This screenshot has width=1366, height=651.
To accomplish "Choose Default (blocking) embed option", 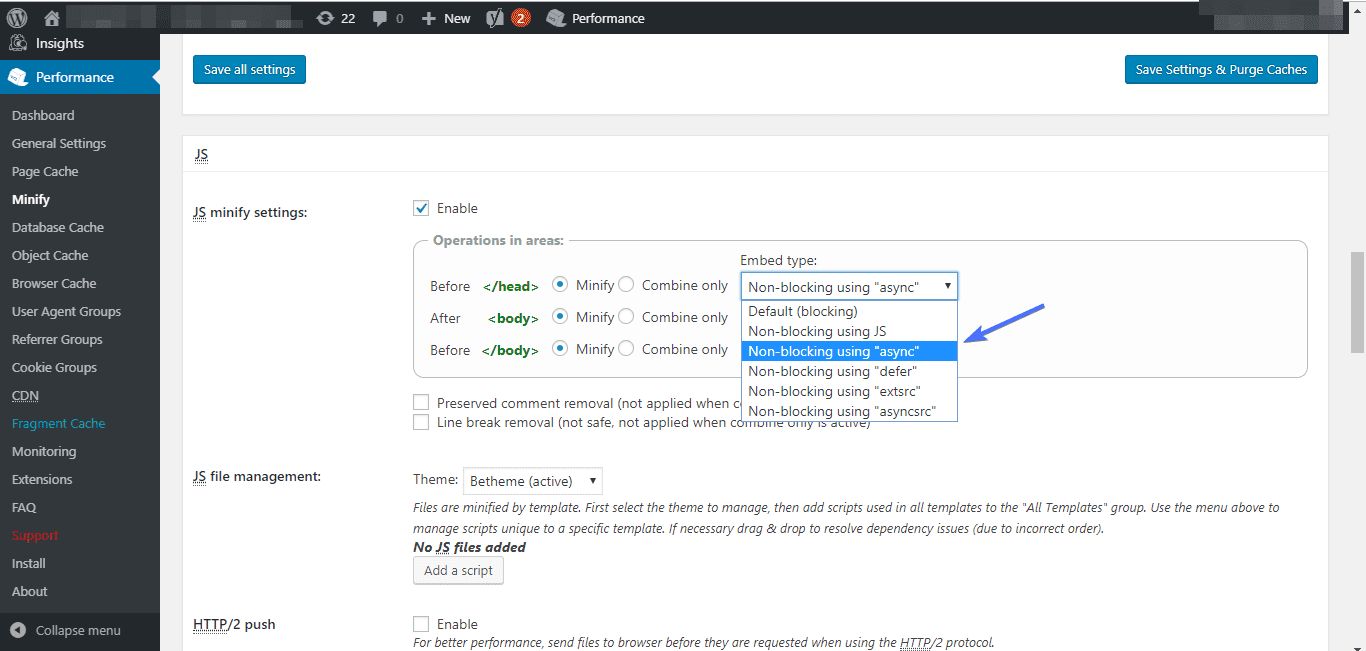I will tap(849, 311).
